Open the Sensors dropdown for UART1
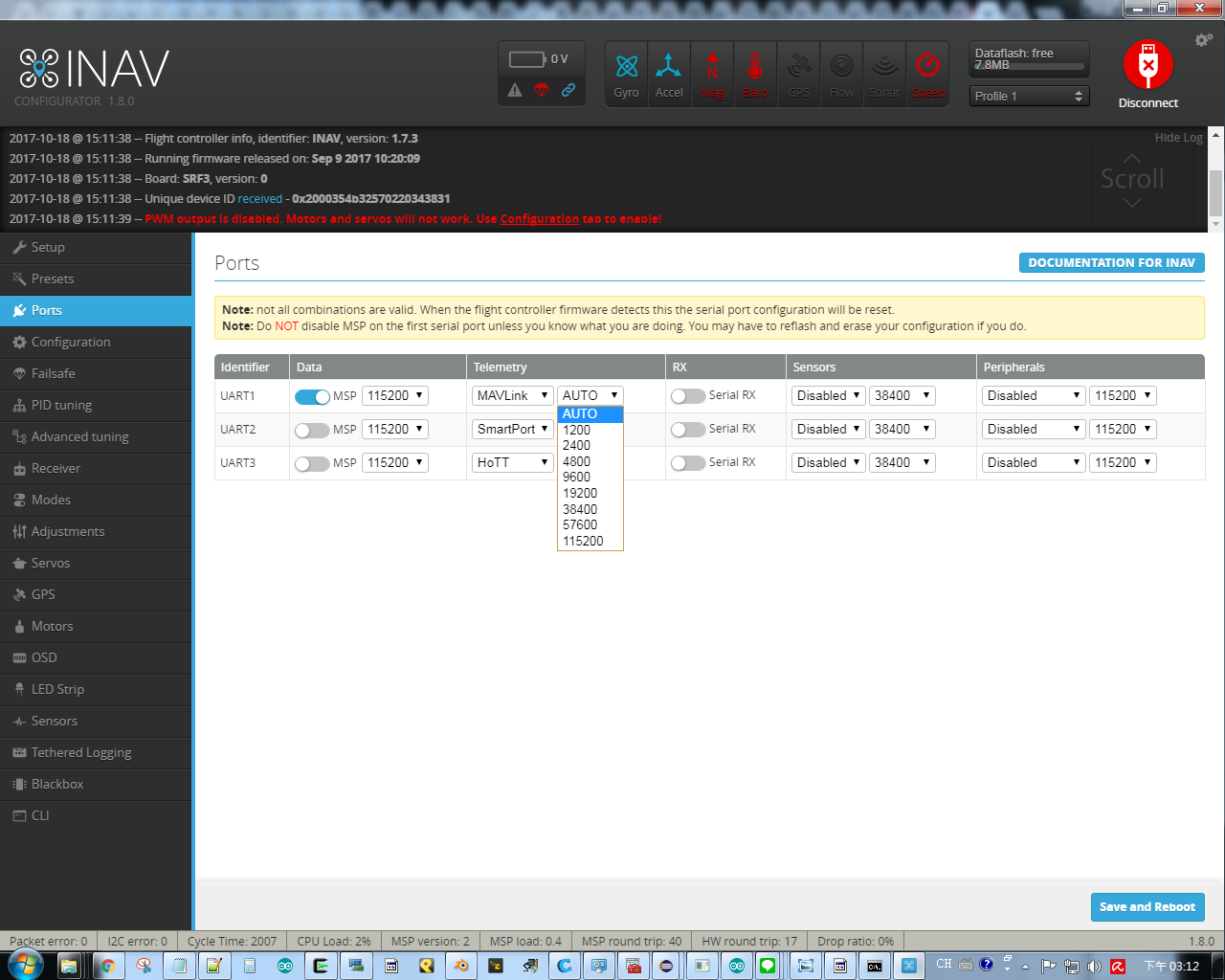 click(x=828, y=395)
